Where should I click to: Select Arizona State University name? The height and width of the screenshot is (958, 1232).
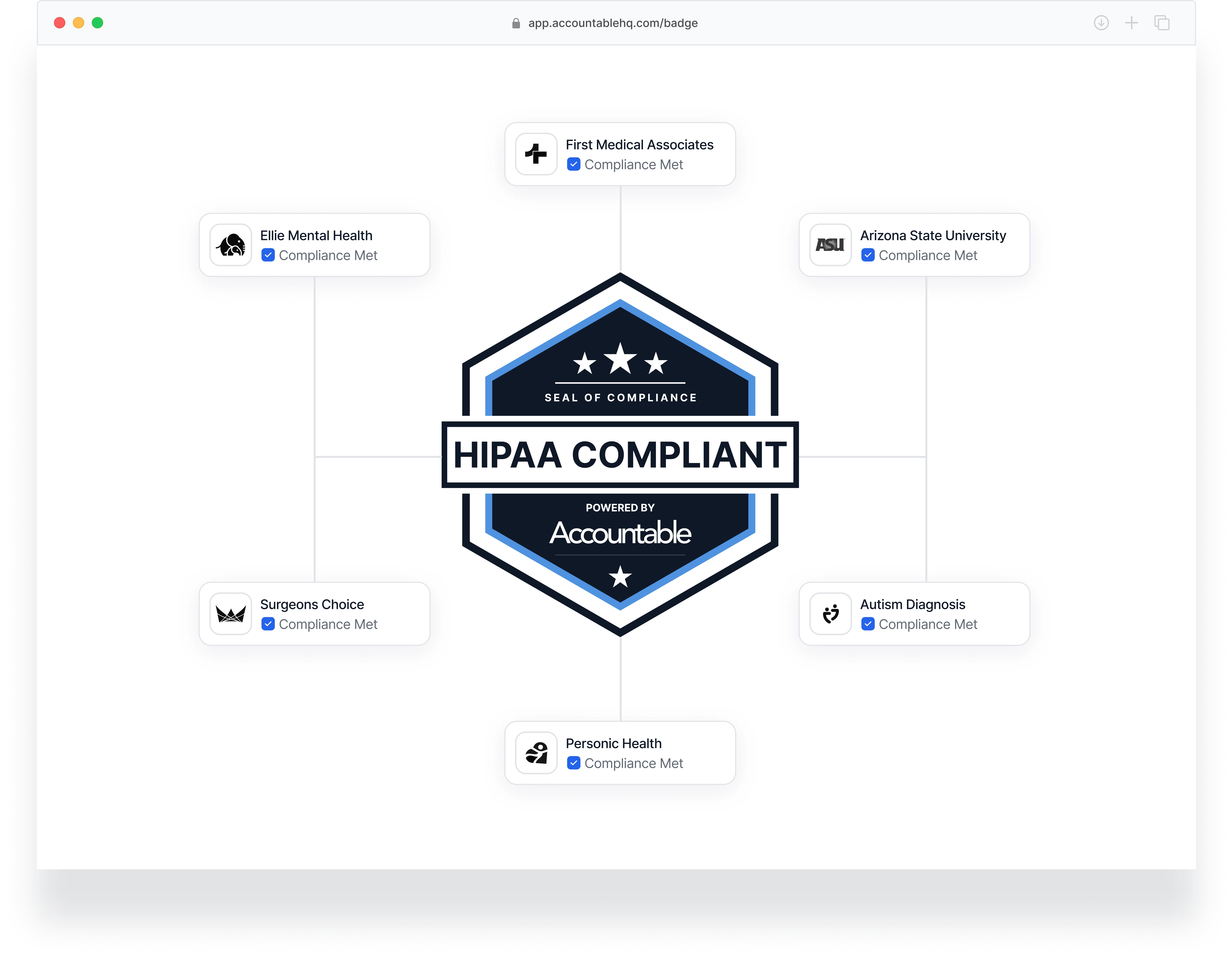[x=933, y=236]
